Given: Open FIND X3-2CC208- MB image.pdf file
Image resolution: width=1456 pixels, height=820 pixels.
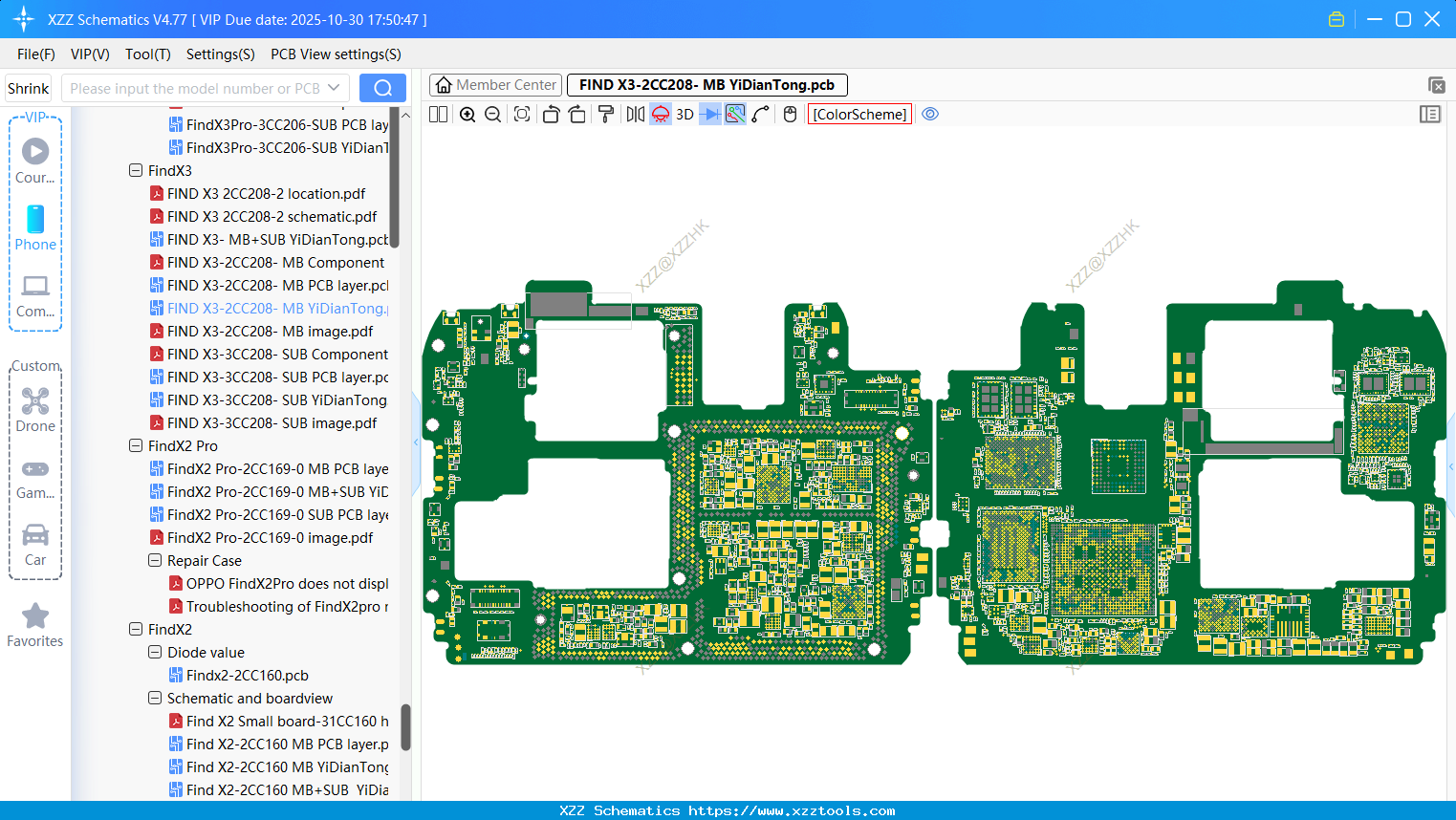Looking at the screenshot, I should tap(270, 332).
